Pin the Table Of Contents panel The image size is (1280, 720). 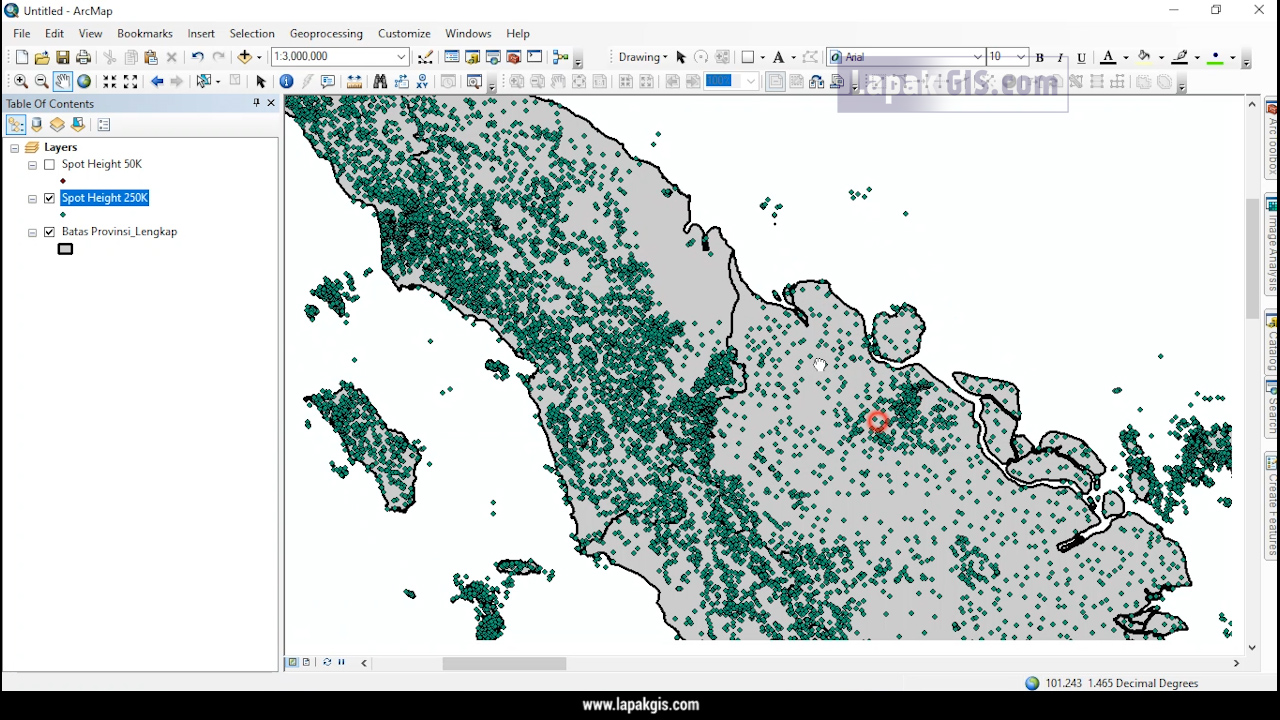pyautogui.click(x=256, y=103)
